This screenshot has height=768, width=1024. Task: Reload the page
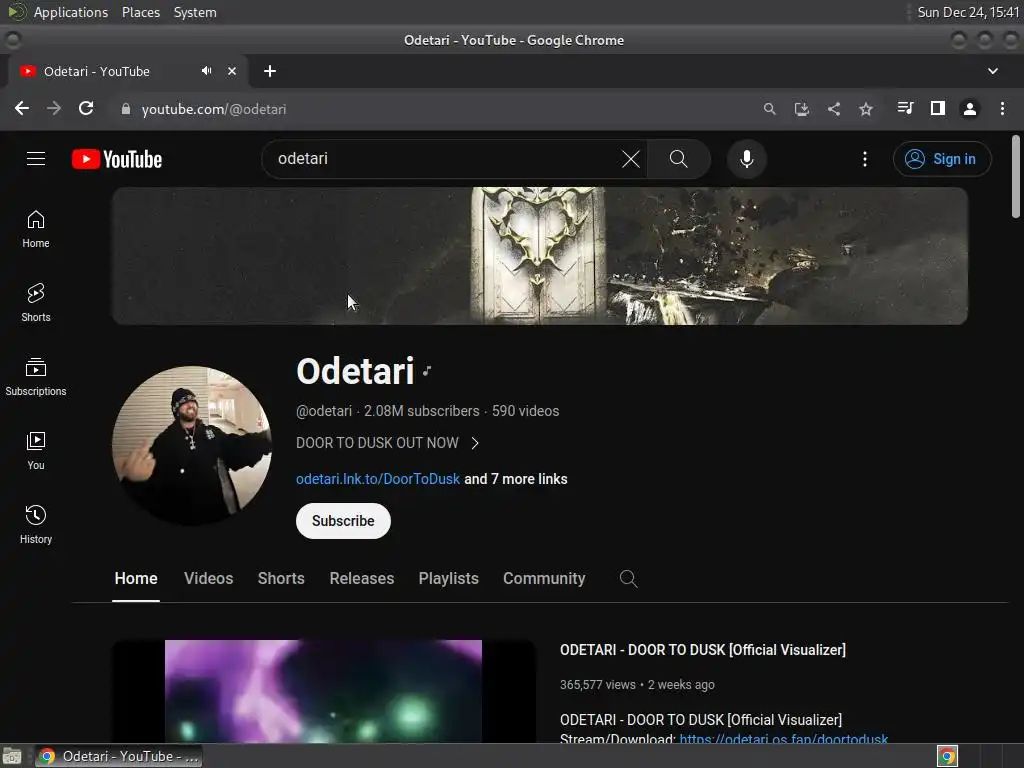tap(86, 109)
